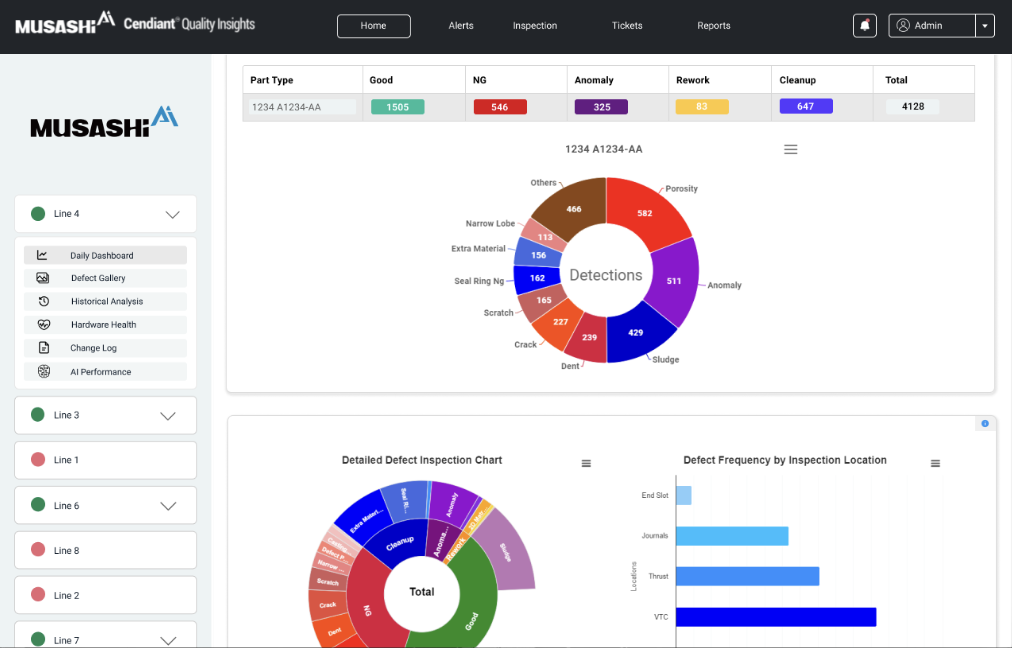This screenshot has height=648, width=1012.
Task: Open the Detections chart hamburger menu
Action: [x=791, y=150]
